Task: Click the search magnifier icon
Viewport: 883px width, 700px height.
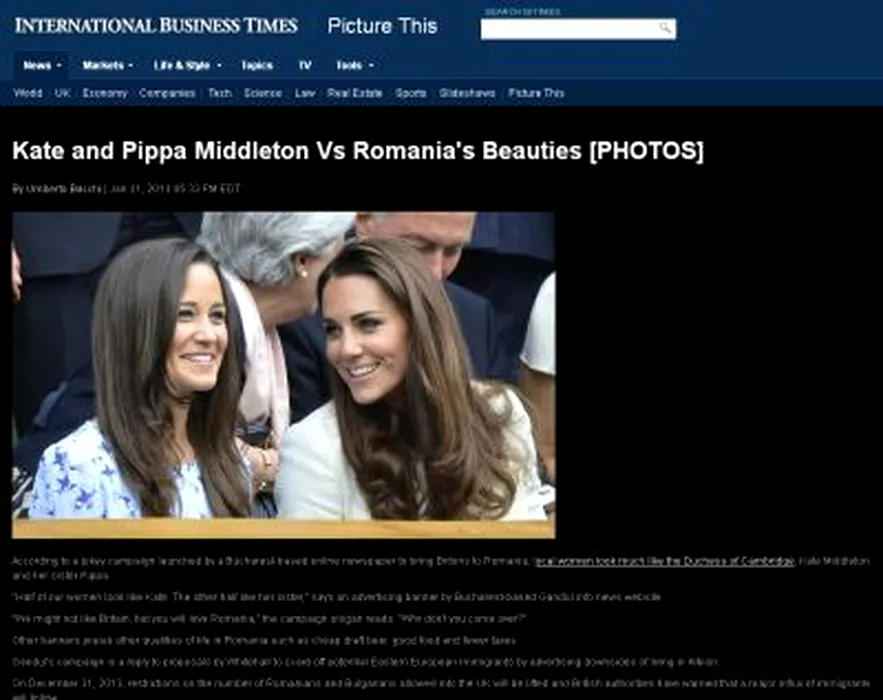Action: [665, 28]
